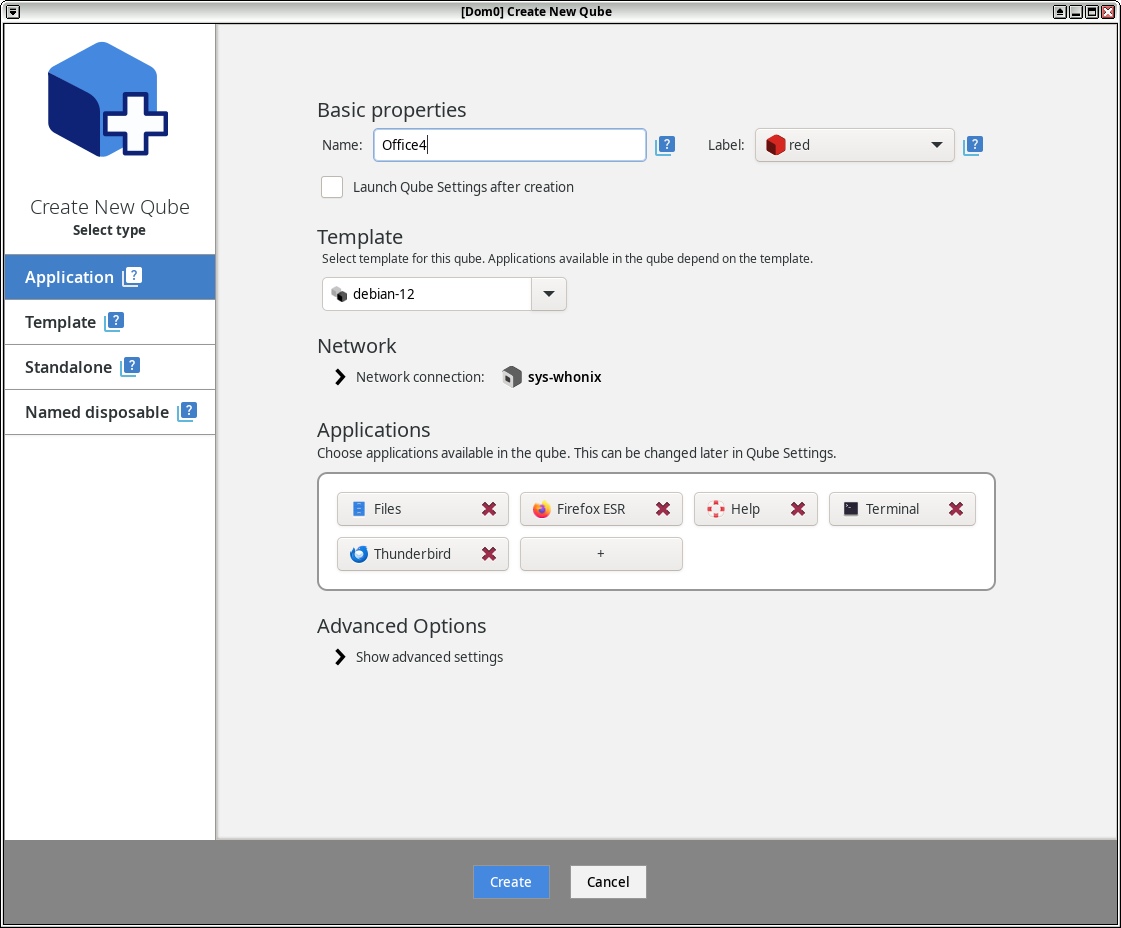Click help icon beside Template type

(114, 322)
